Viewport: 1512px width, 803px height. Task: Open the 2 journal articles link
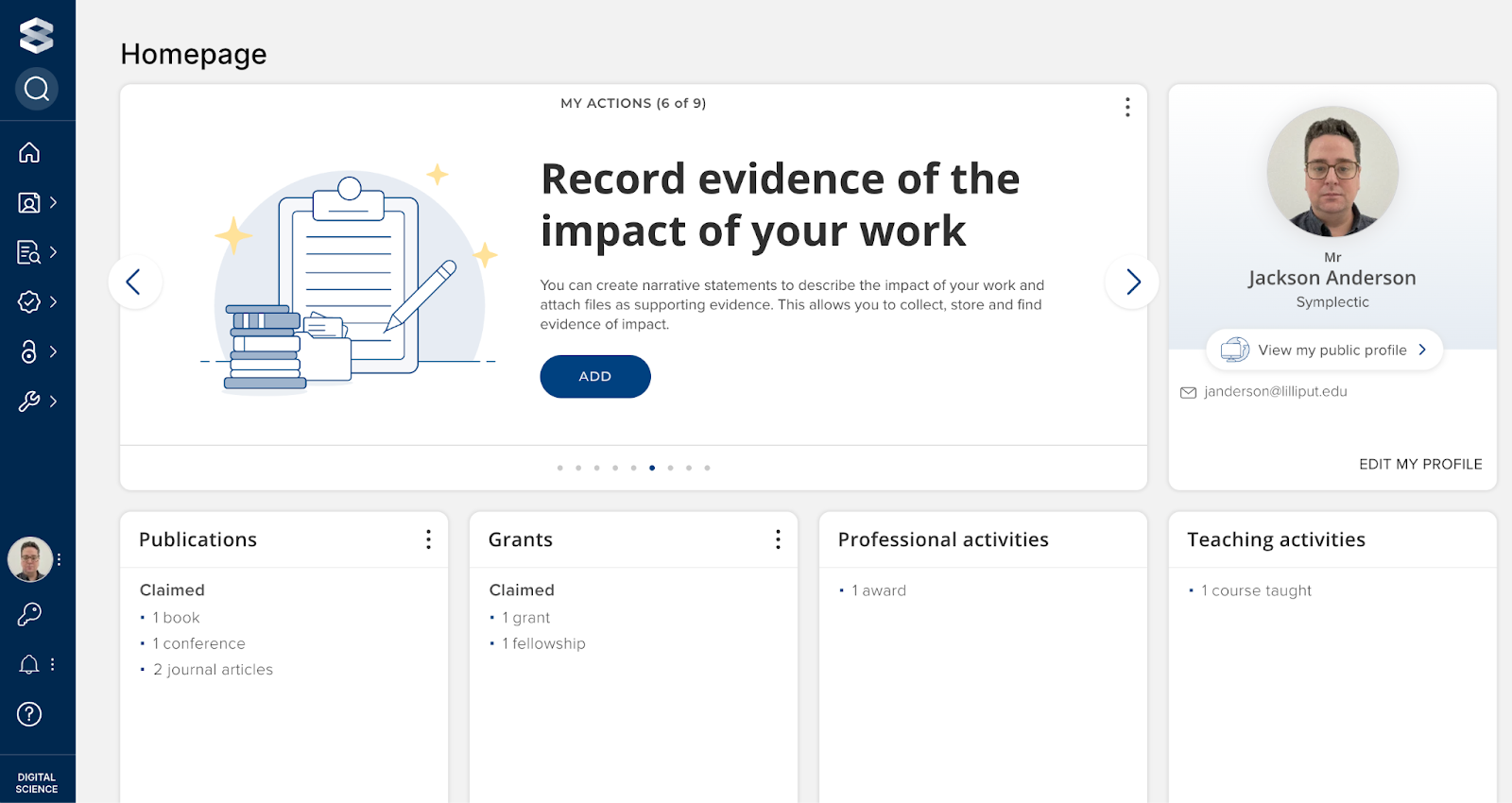click(213, 670)
